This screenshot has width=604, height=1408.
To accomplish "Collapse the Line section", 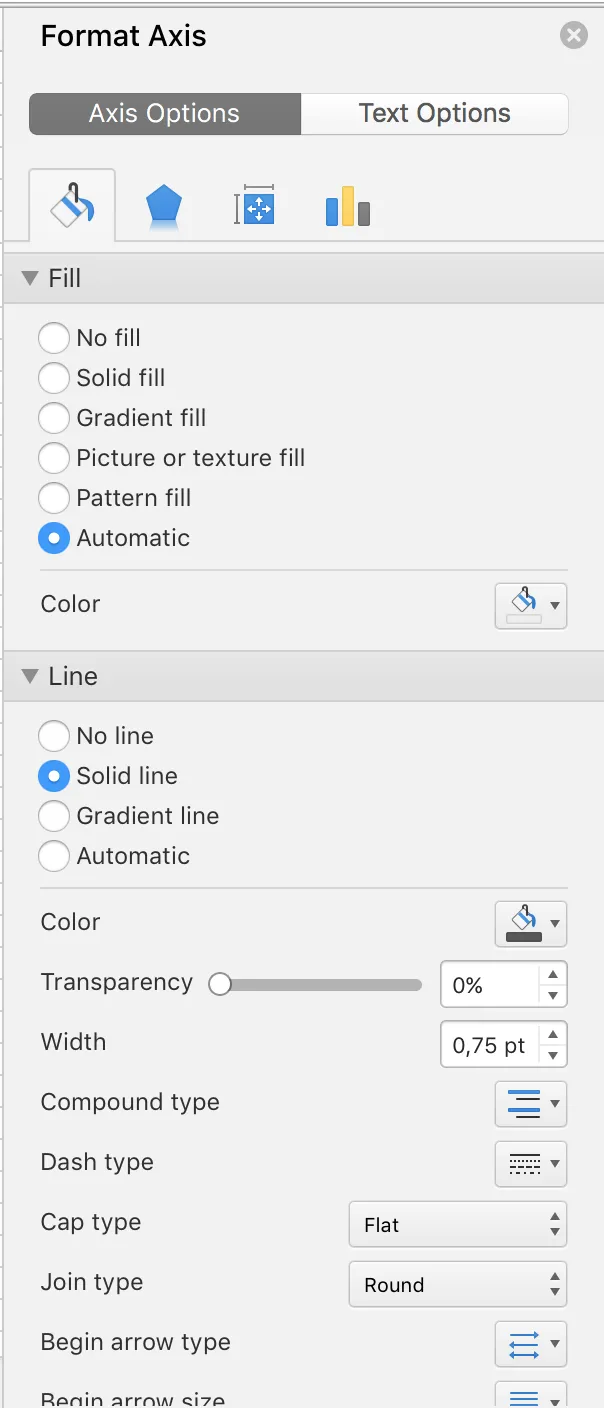I will pos(29,676).
